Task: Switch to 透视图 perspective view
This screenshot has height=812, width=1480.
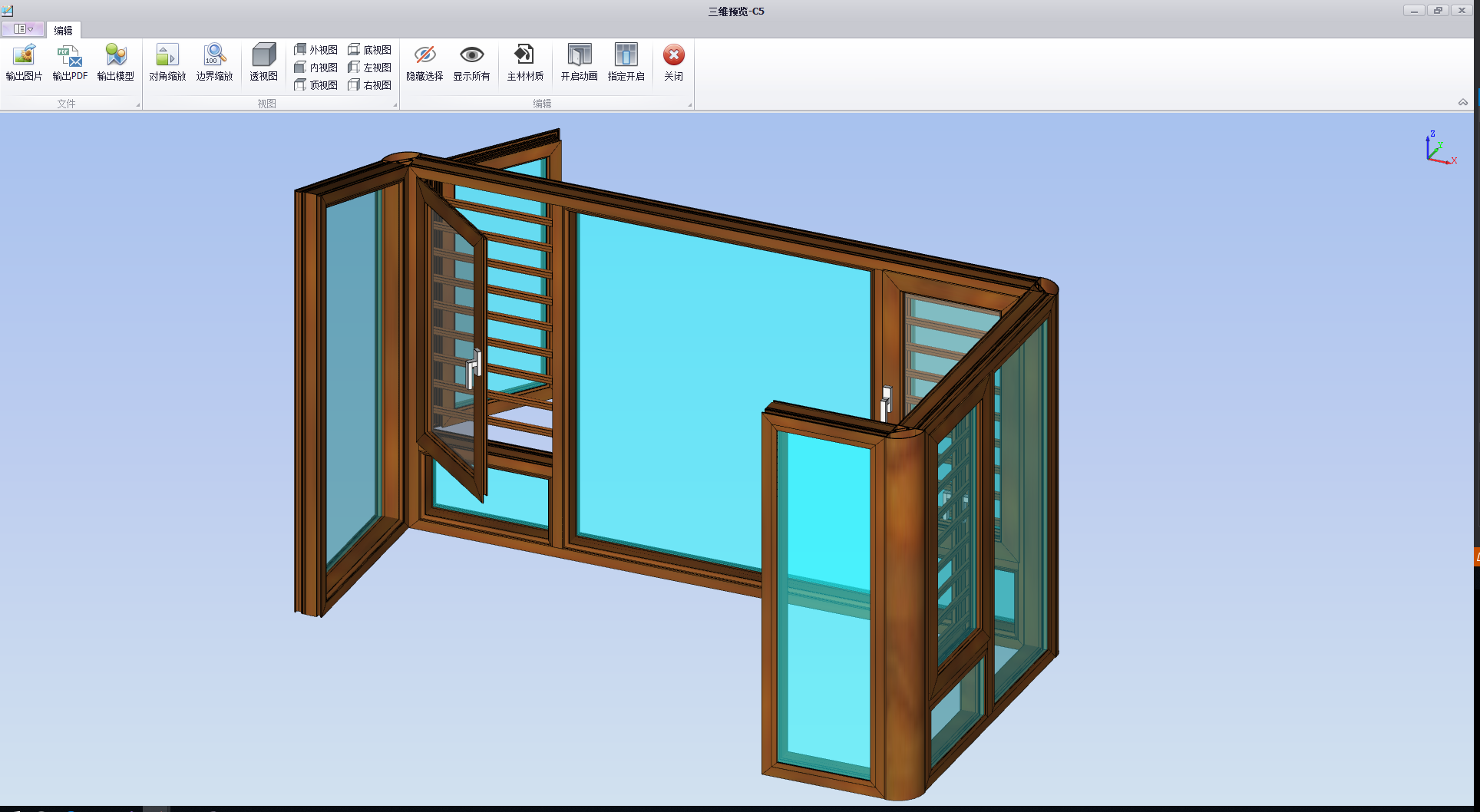Action: point(263,62)
